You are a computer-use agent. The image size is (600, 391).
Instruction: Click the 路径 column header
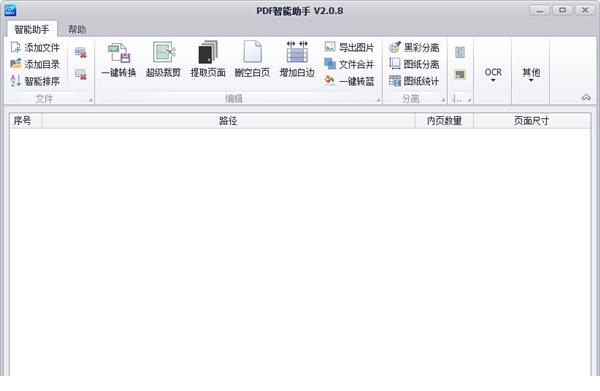point(228,121)
